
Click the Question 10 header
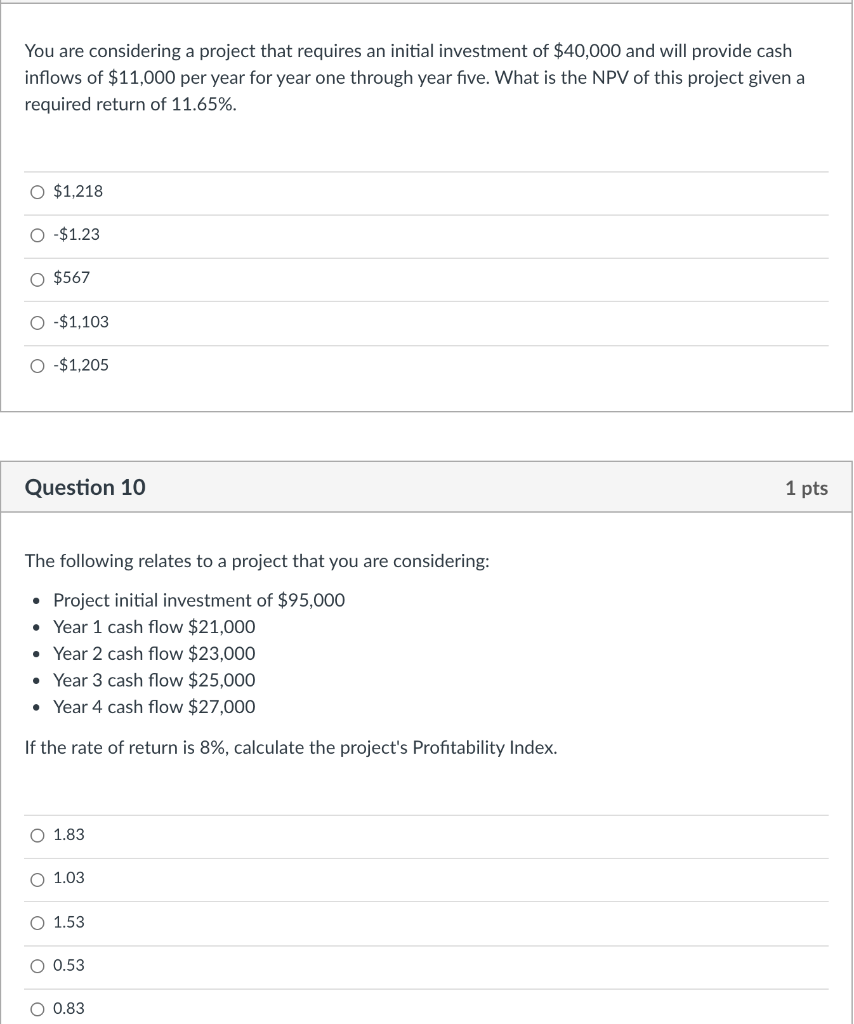tap(84, 487)
